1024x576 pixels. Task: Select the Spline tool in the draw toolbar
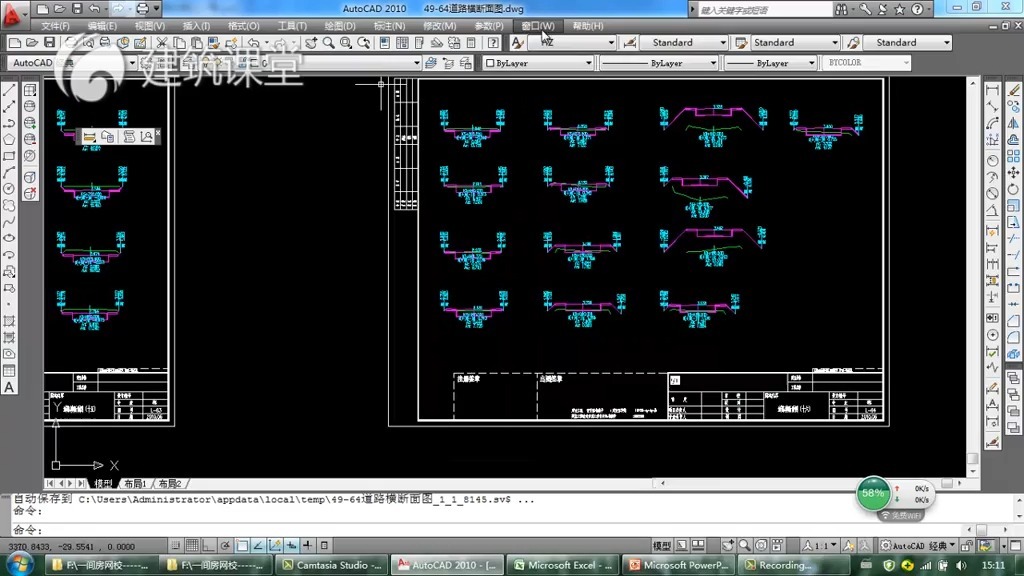tap(9, 222)
